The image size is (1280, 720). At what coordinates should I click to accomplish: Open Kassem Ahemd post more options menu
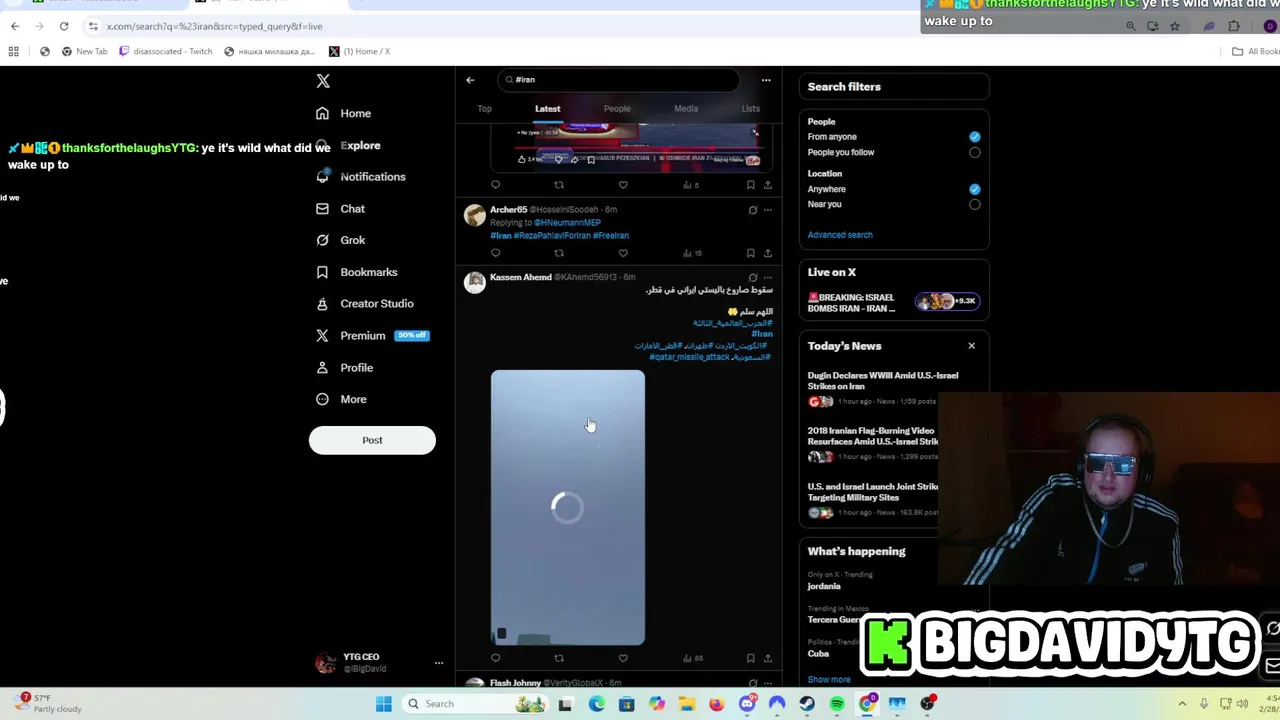(x=768, y=277)
